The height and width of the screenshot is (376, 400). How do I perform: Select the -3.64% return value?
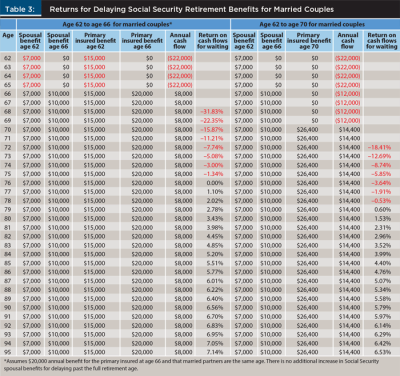pyautogui.click(x=381, y=183)
